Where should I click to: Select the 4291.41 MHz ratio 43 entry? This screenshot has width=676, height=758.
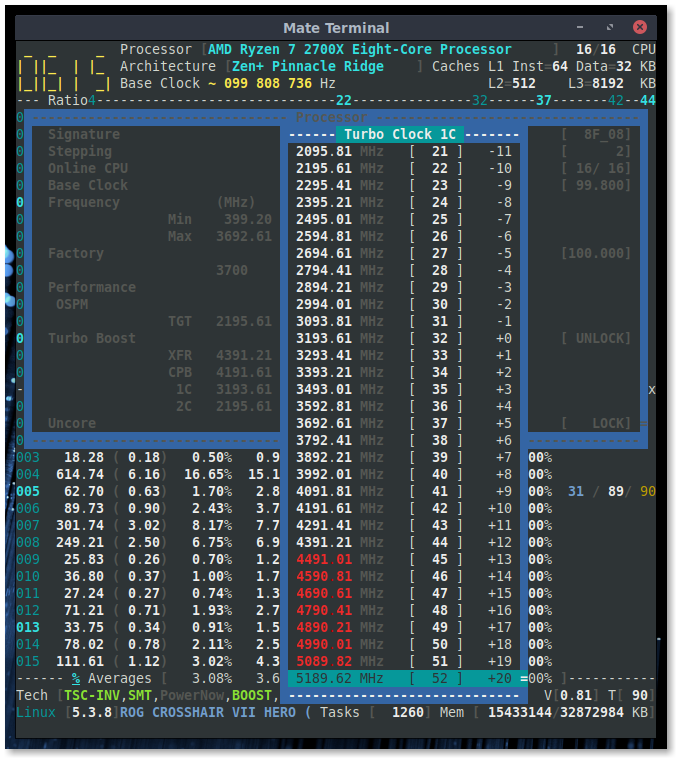[x=404, y=525]
